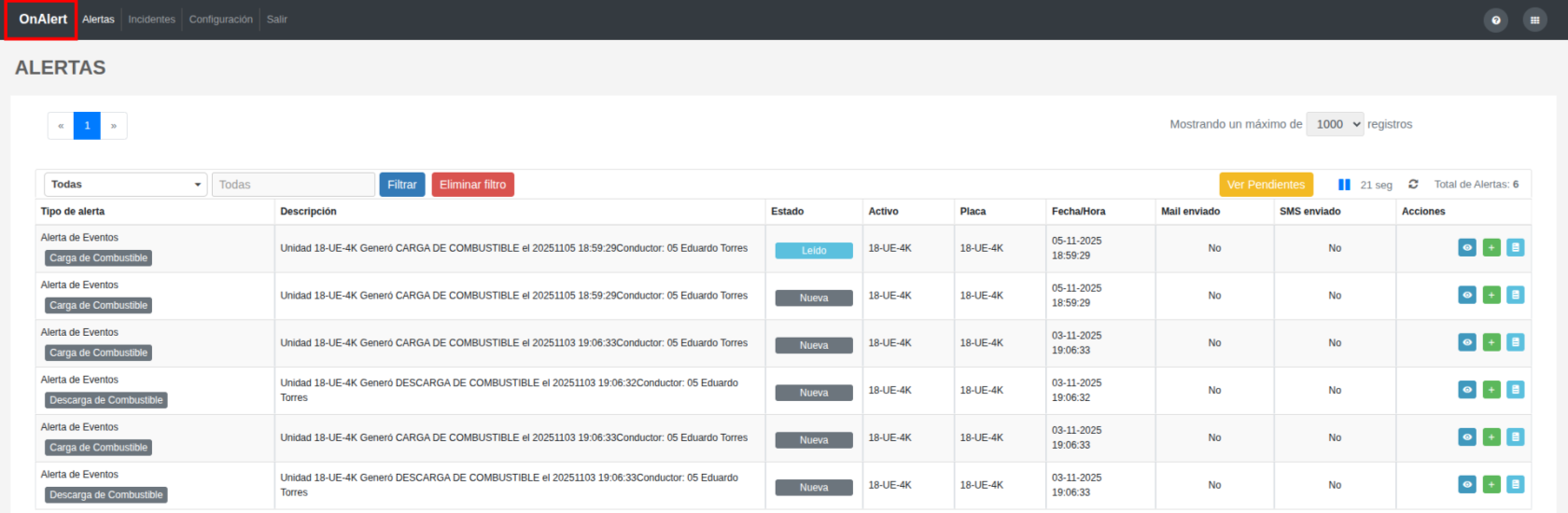This screenshot has height=513, width=1568.
Task: Click the ALERTAS page heading
Action: point(61,68)
